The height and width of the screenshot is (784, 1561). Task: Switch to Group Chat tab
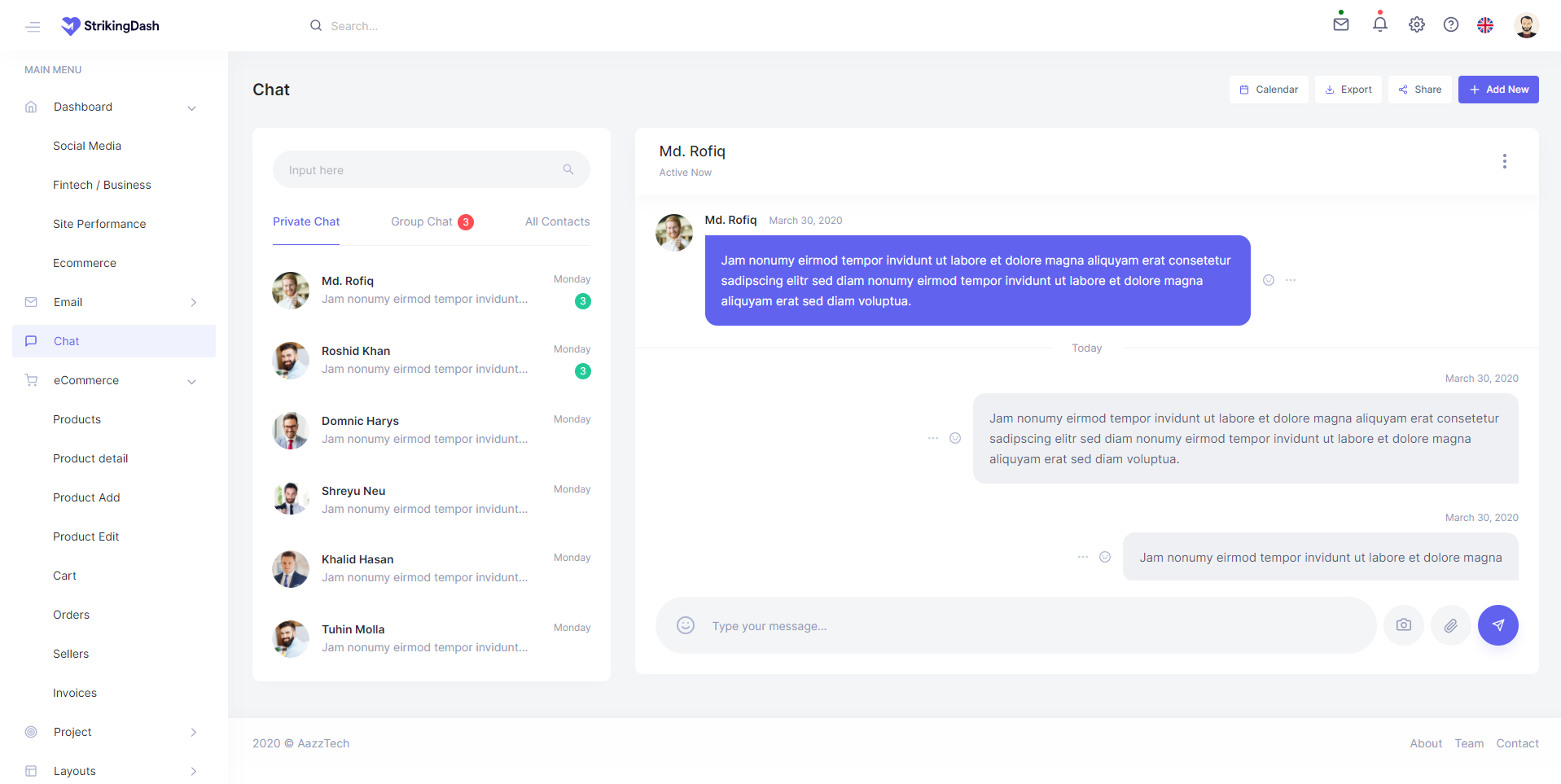point(432,221)
